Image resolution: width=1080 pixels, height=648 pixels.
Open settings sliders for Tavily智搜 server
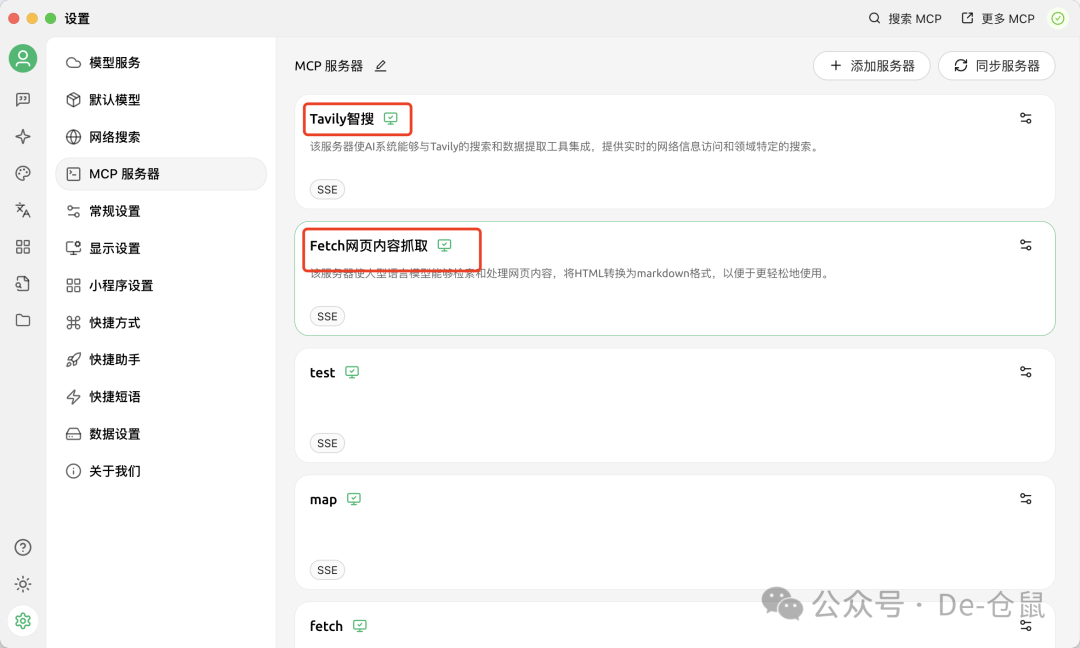pyautogui.click(x=1025, y=118)
